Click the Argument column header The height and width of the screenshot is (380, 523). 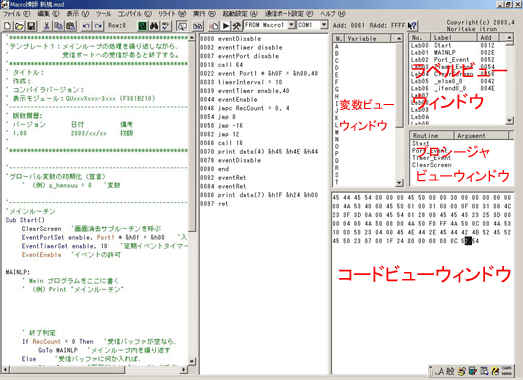(481, 135)
